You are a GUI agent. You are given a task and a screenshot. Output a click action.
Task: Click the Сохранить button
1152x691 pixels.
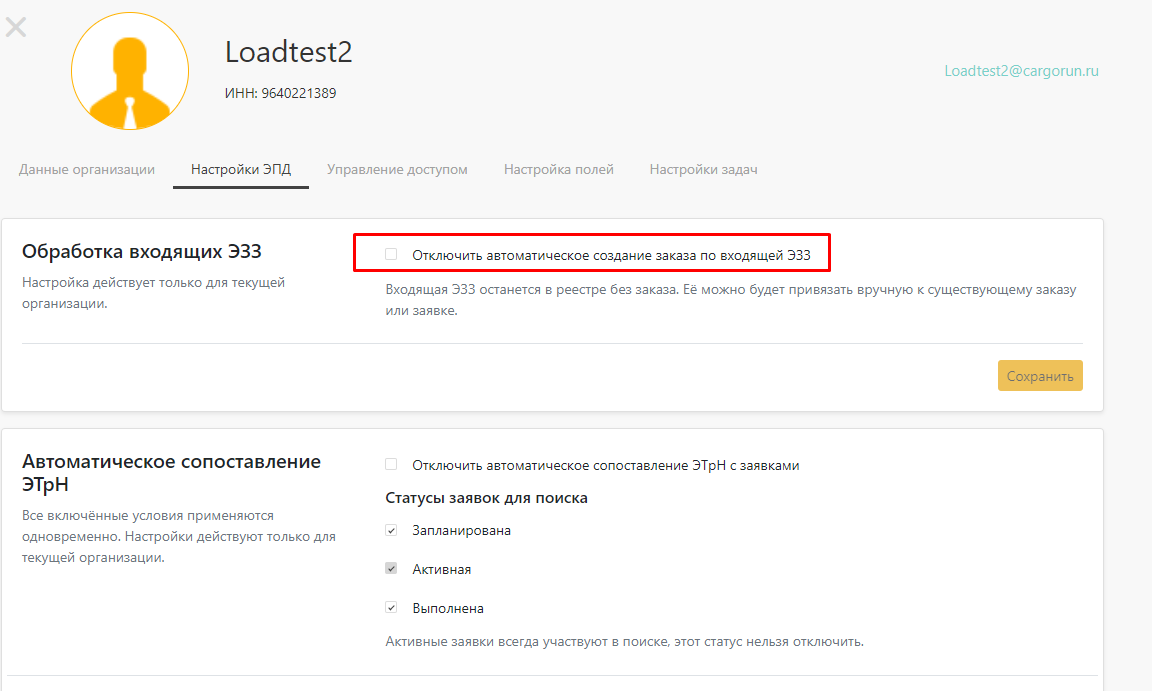(x=1040, y=375)
